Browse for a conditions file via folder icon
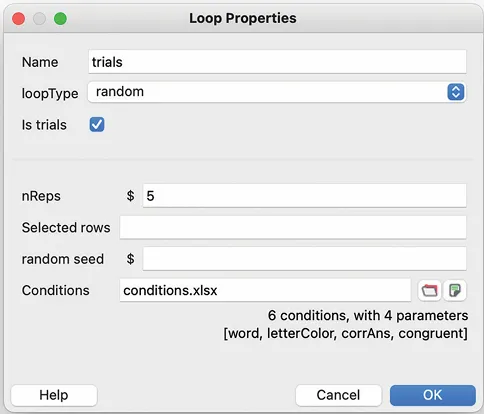The width and height of the screenshot is (484, 414). click(429, 290)
